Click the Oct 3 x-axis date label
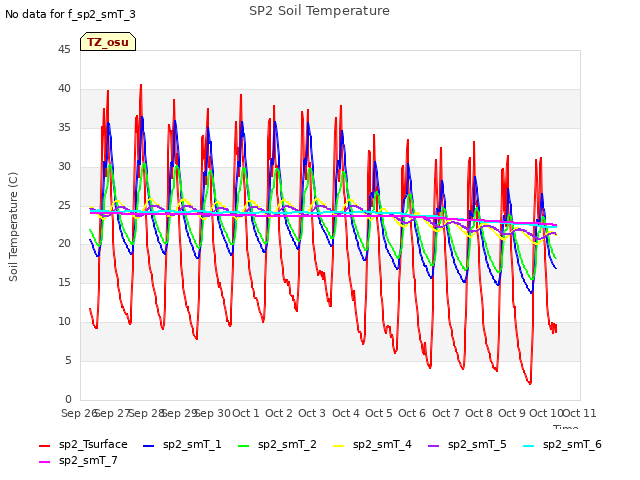The height and width of the screenshot is (480, 640). 312,413
